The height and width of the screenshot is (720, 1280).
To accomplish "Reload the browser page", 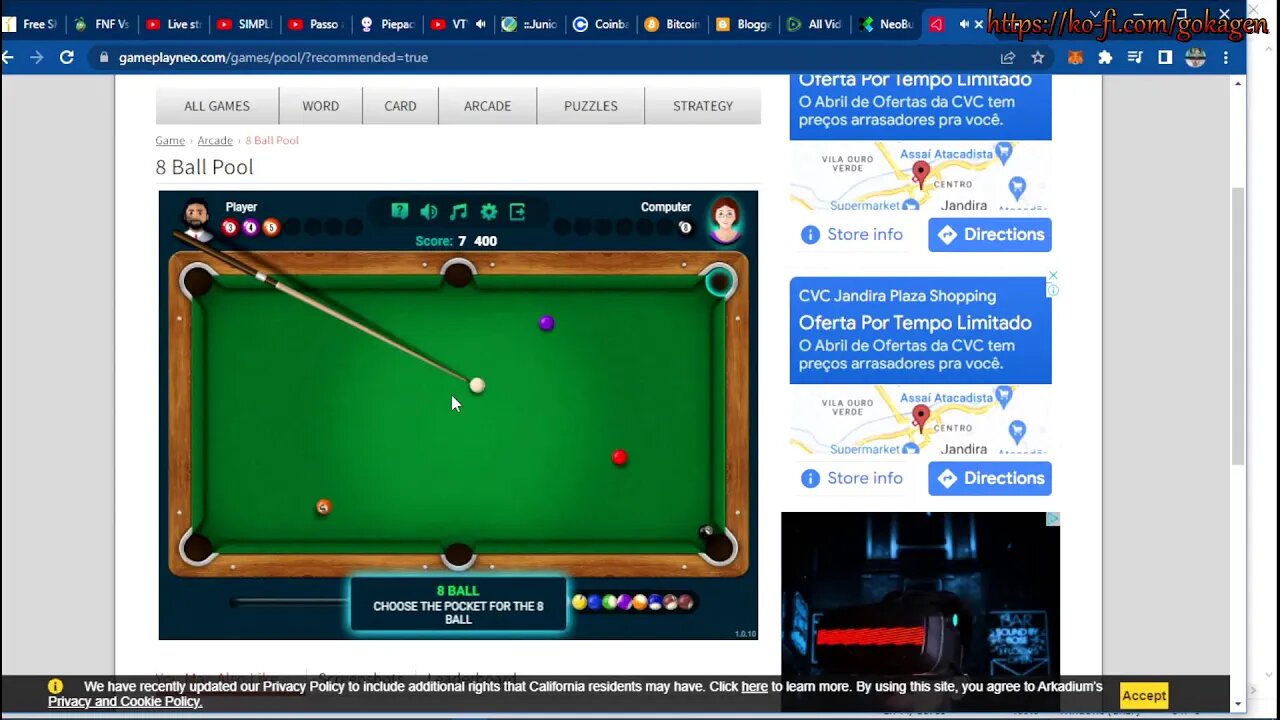I will (x=67, y=58).
